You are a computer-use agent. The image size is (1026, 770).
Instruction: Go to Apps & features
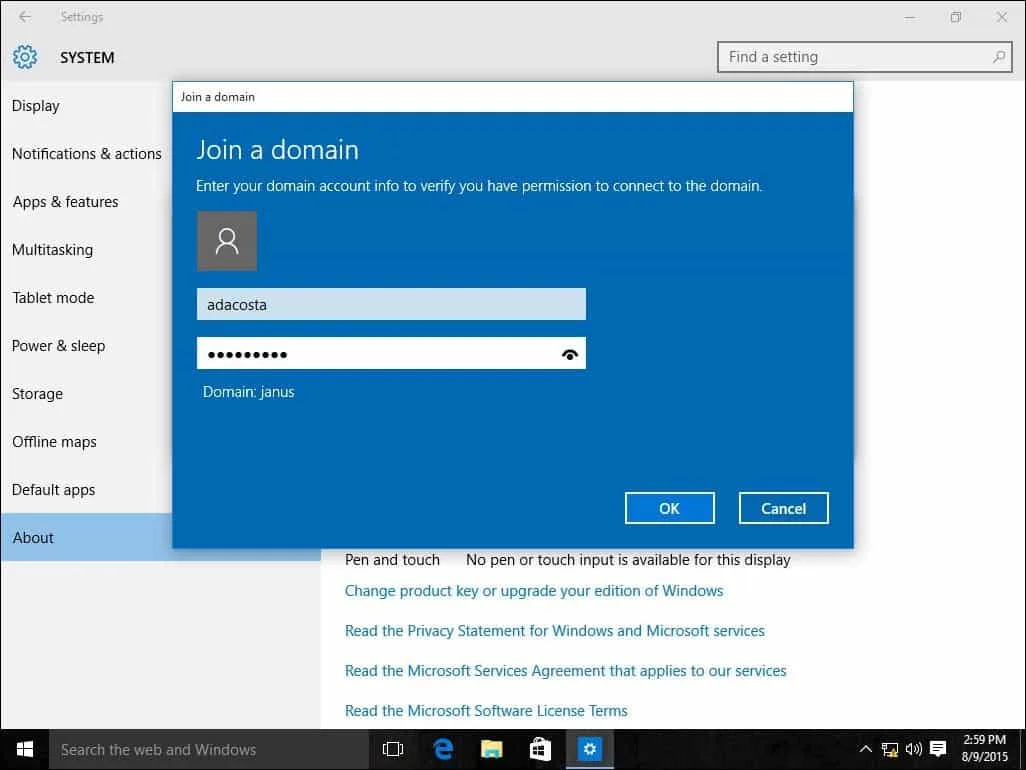pyautogui.click(x=65, y=202)
